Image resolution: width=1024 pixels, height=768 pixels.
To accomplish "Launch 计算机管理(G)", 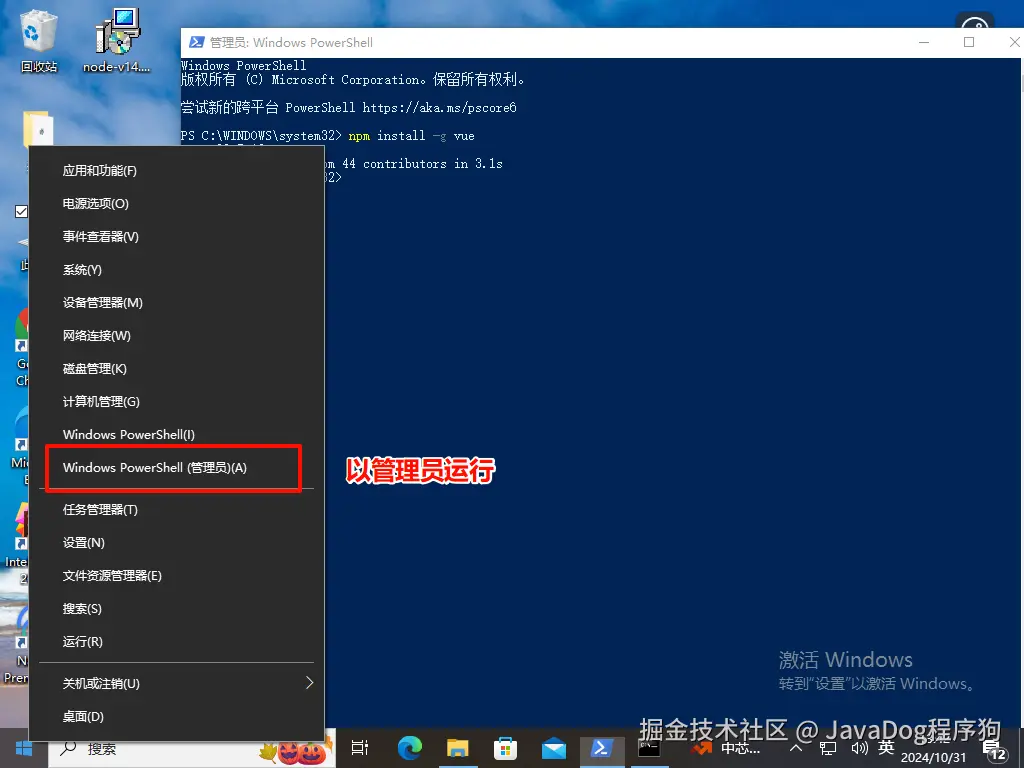I will (x=176, y=402).
